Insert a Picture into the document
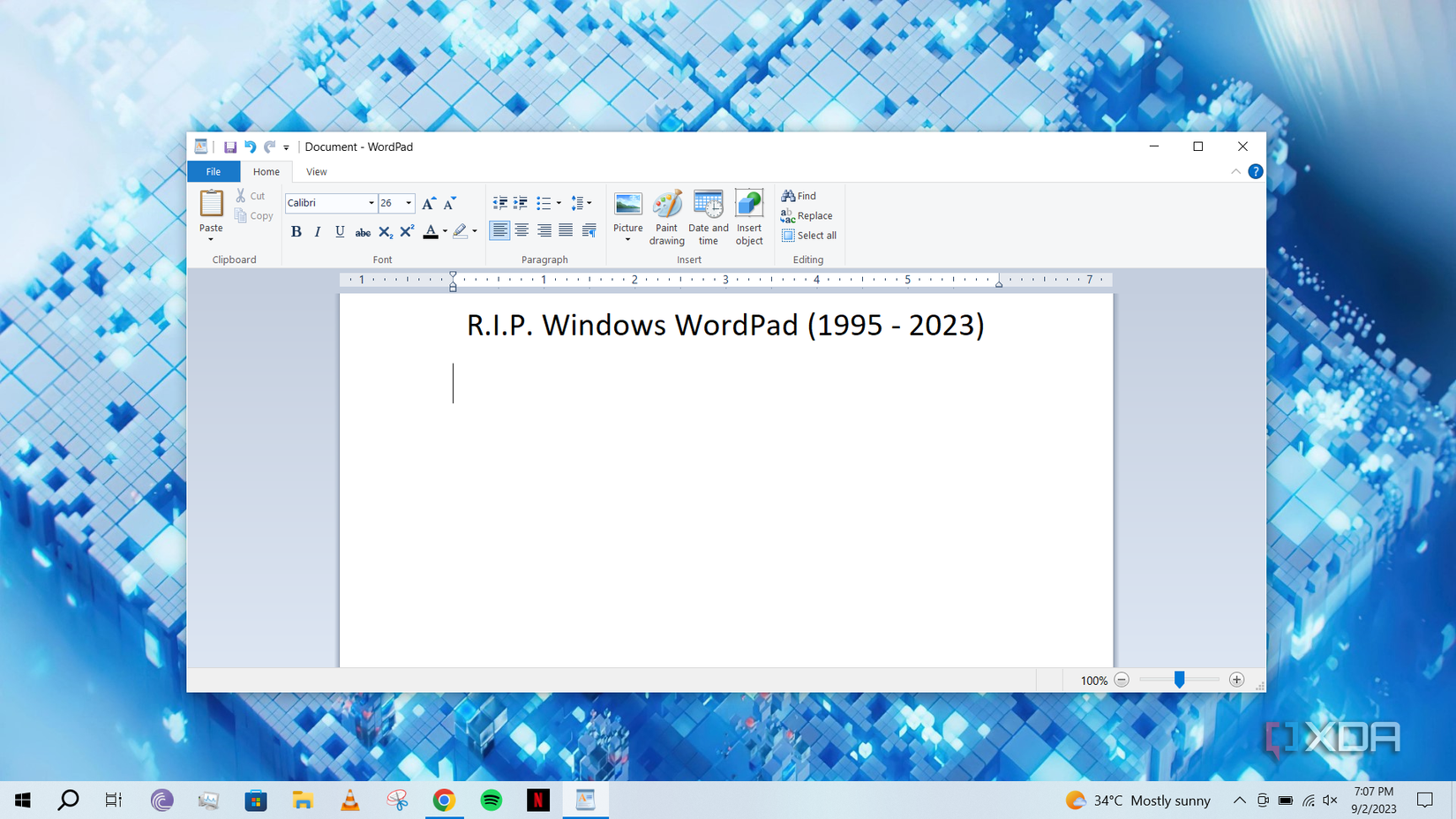This screenshot has width=1456, height=819. tap(627, 216)
